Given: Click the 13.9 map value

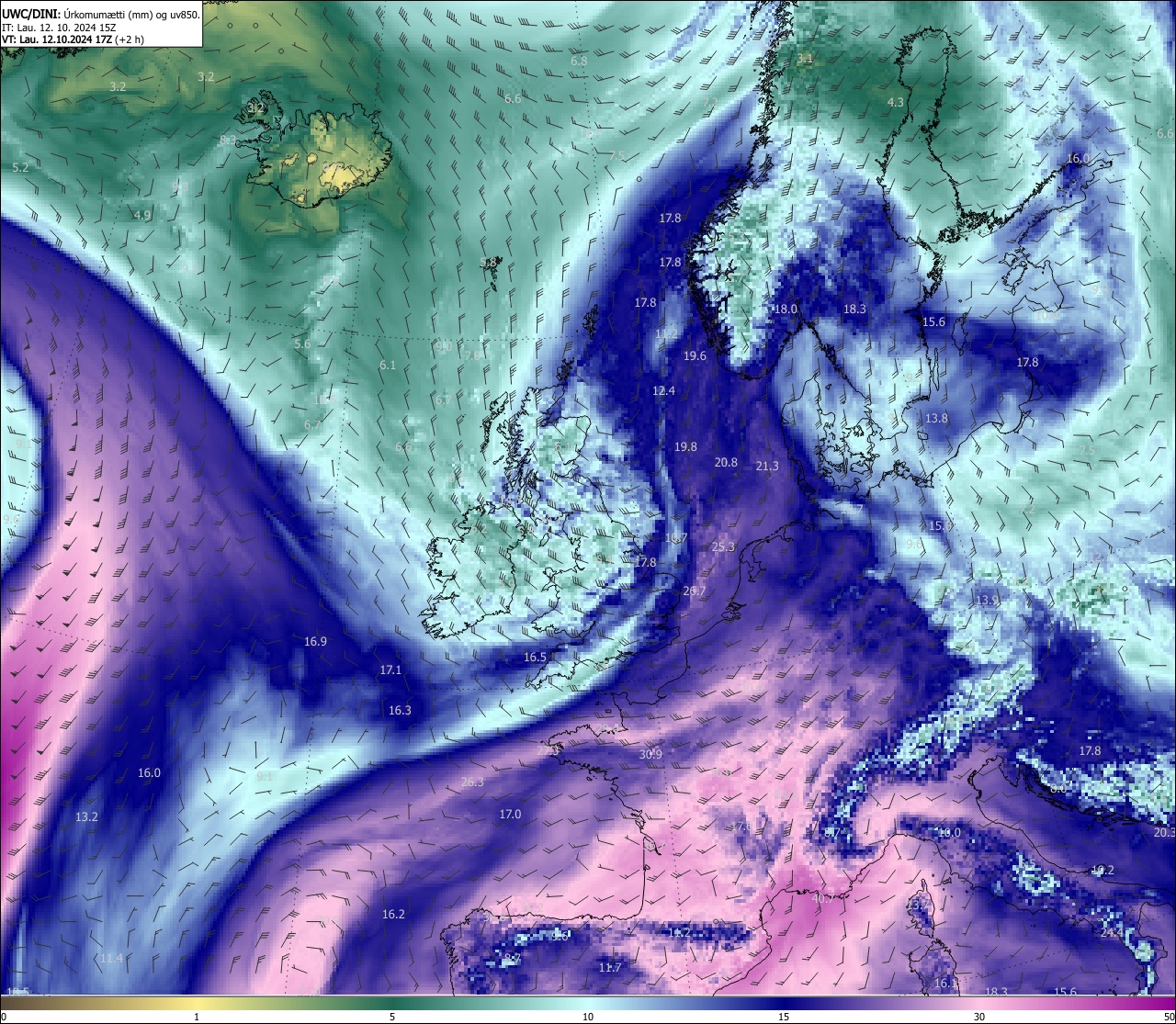Looking at the screenshot, I should pyautogui.click(x=987, y=600).
